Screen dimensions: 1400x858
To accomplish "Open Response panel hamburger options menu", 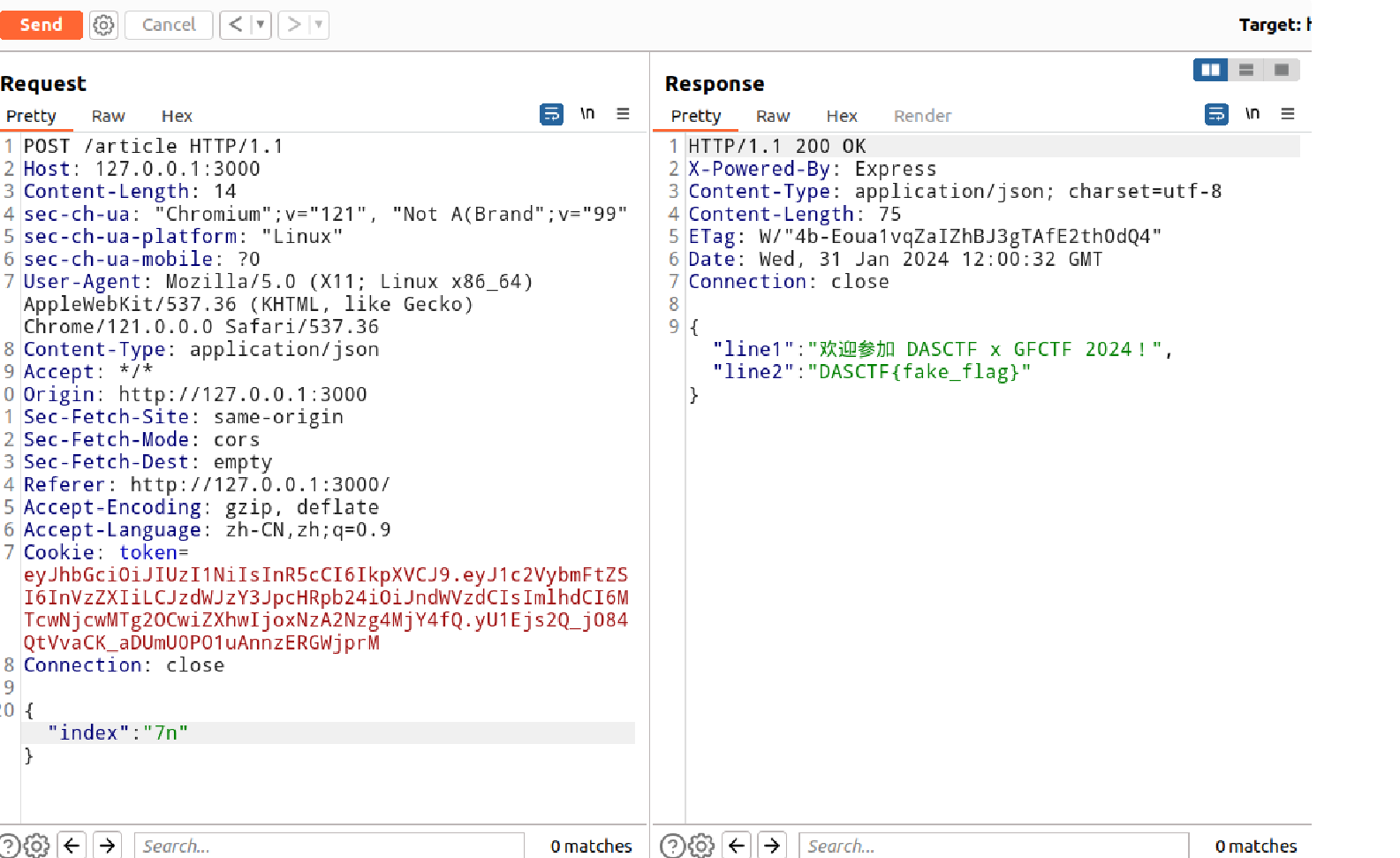I will pyautogui.click(x=1288, y=114).
